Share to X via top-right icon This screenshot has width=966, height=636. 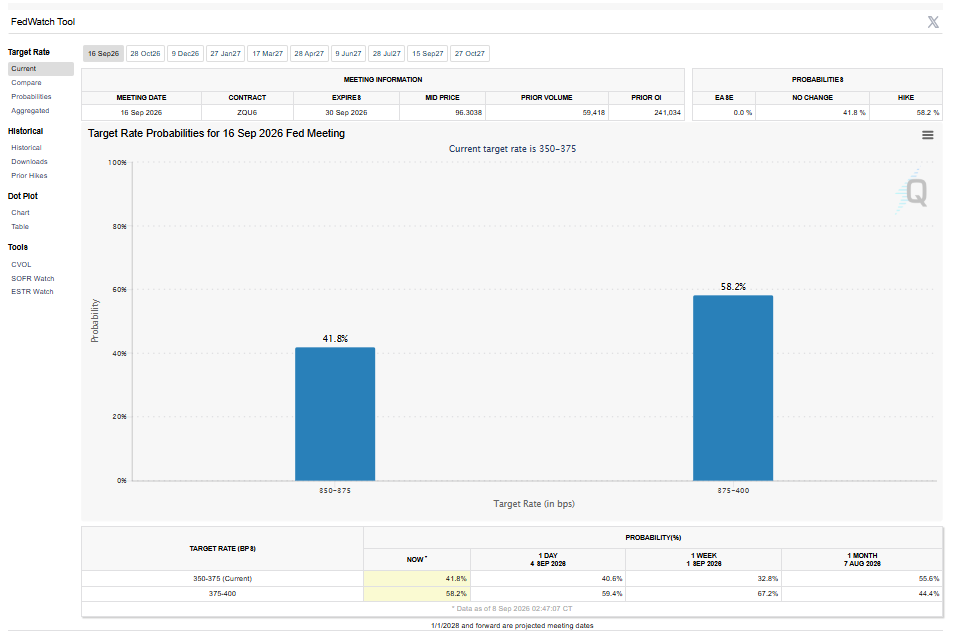933,22
